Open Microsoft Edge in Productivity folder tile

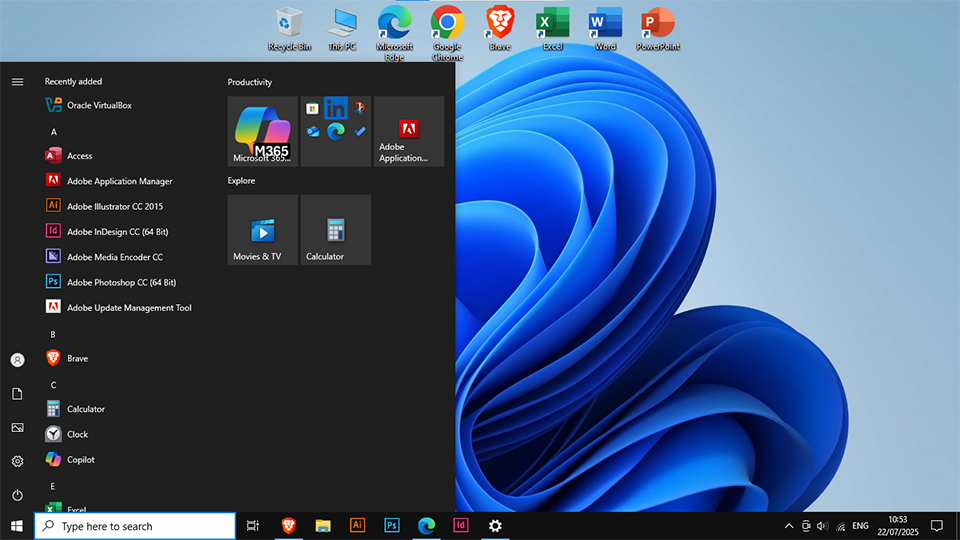point(336,132)
